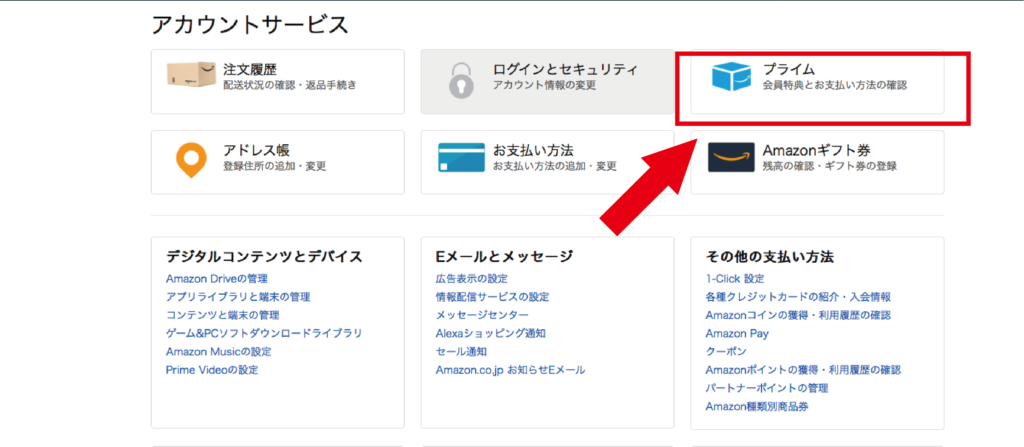Click the orange address pin icon
This screenshot has width=1024, height=447.
pos(191,160)
